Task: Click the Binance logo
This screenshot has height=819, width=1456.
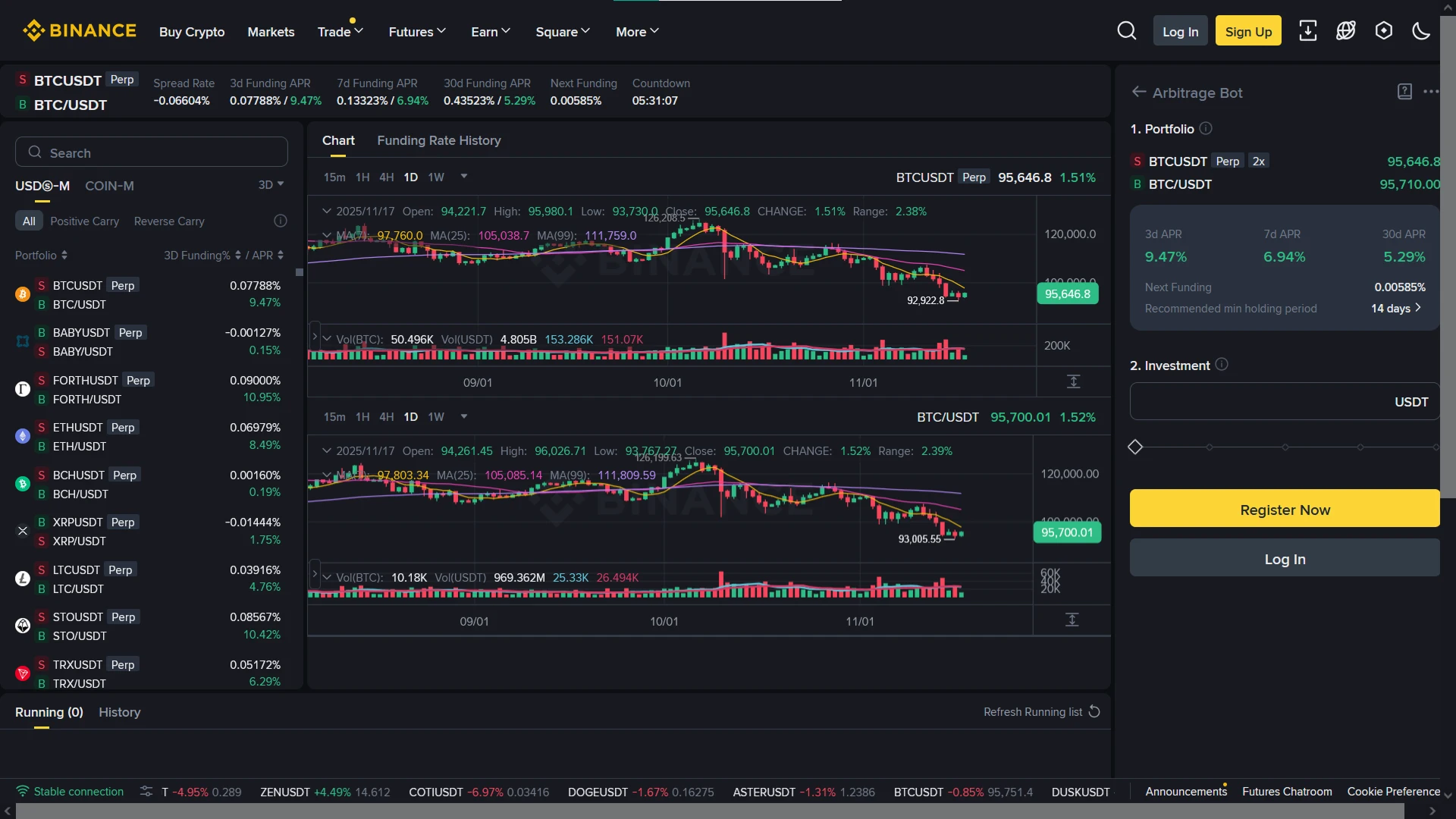Action: click(79, 30)
